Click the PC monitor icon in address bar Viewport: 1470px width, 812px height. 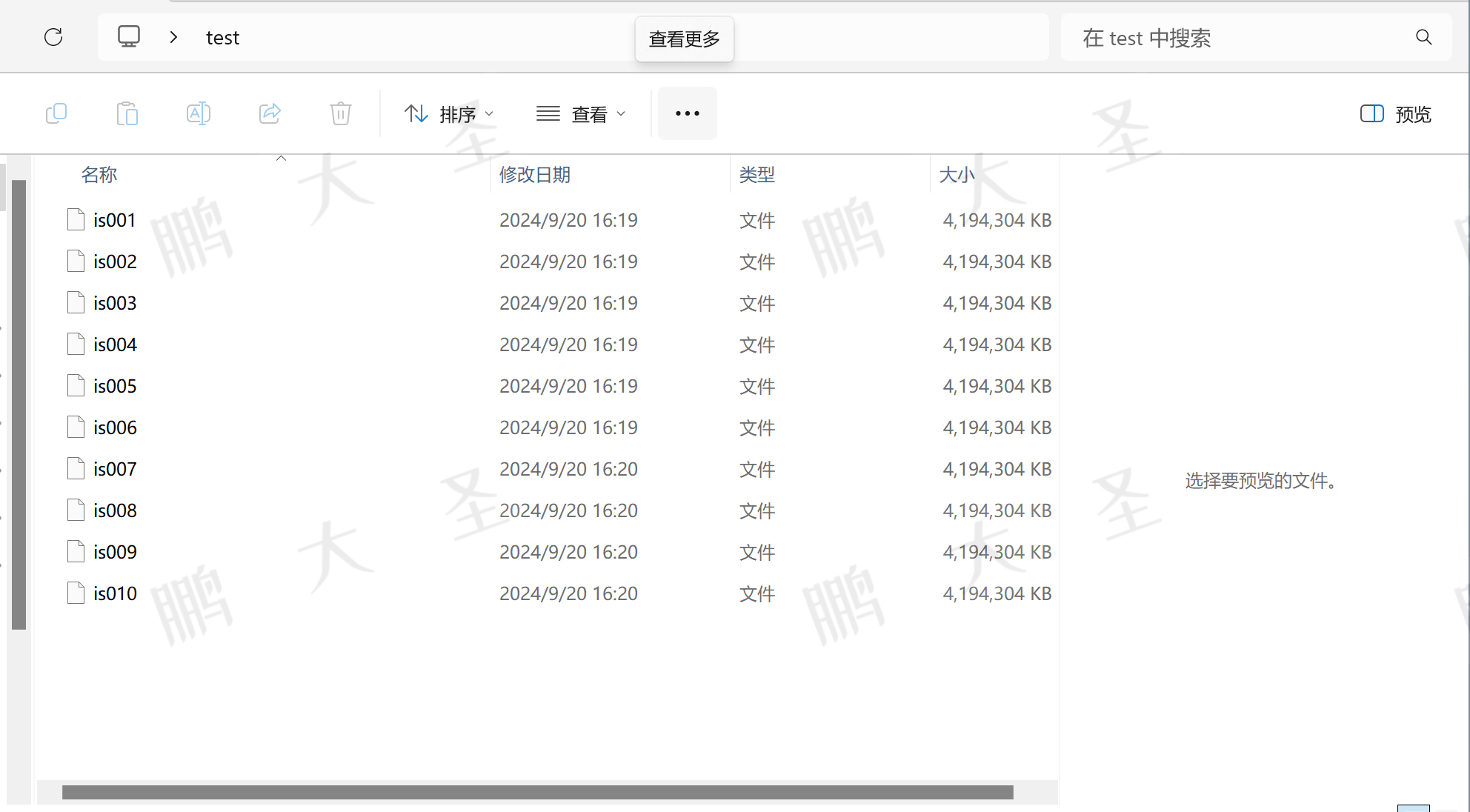coord(129,37)
